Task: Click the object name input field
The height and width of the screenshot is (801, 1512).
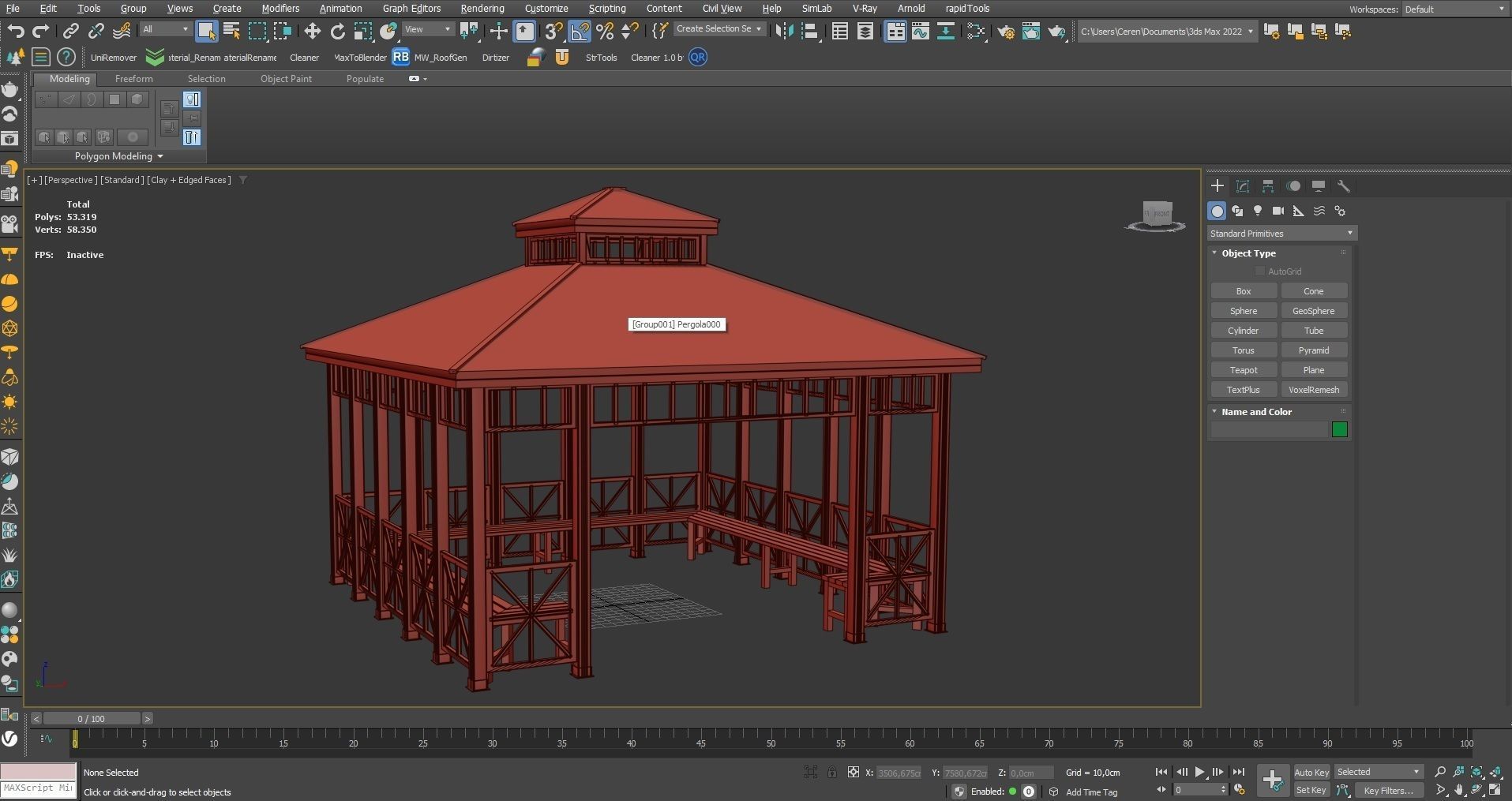Action: [1270, 429]
